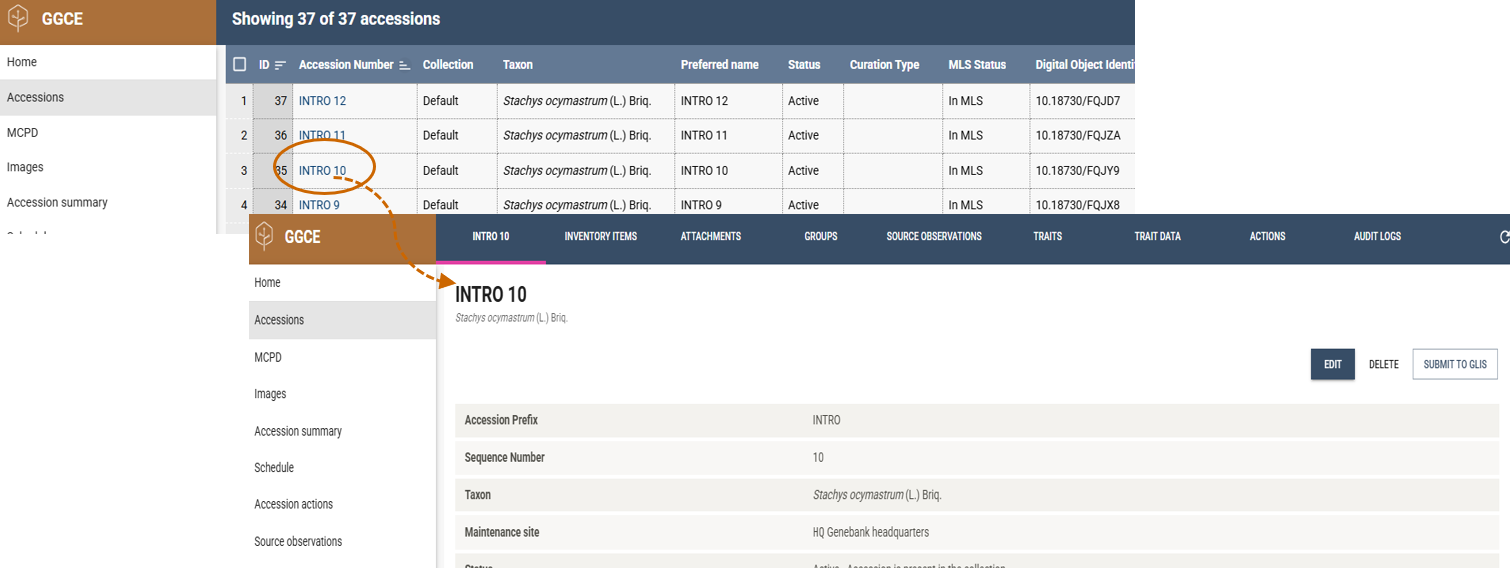Sort by the ID column sort icon
This screenshot has width=1510, height=568.
pos(280,65)
